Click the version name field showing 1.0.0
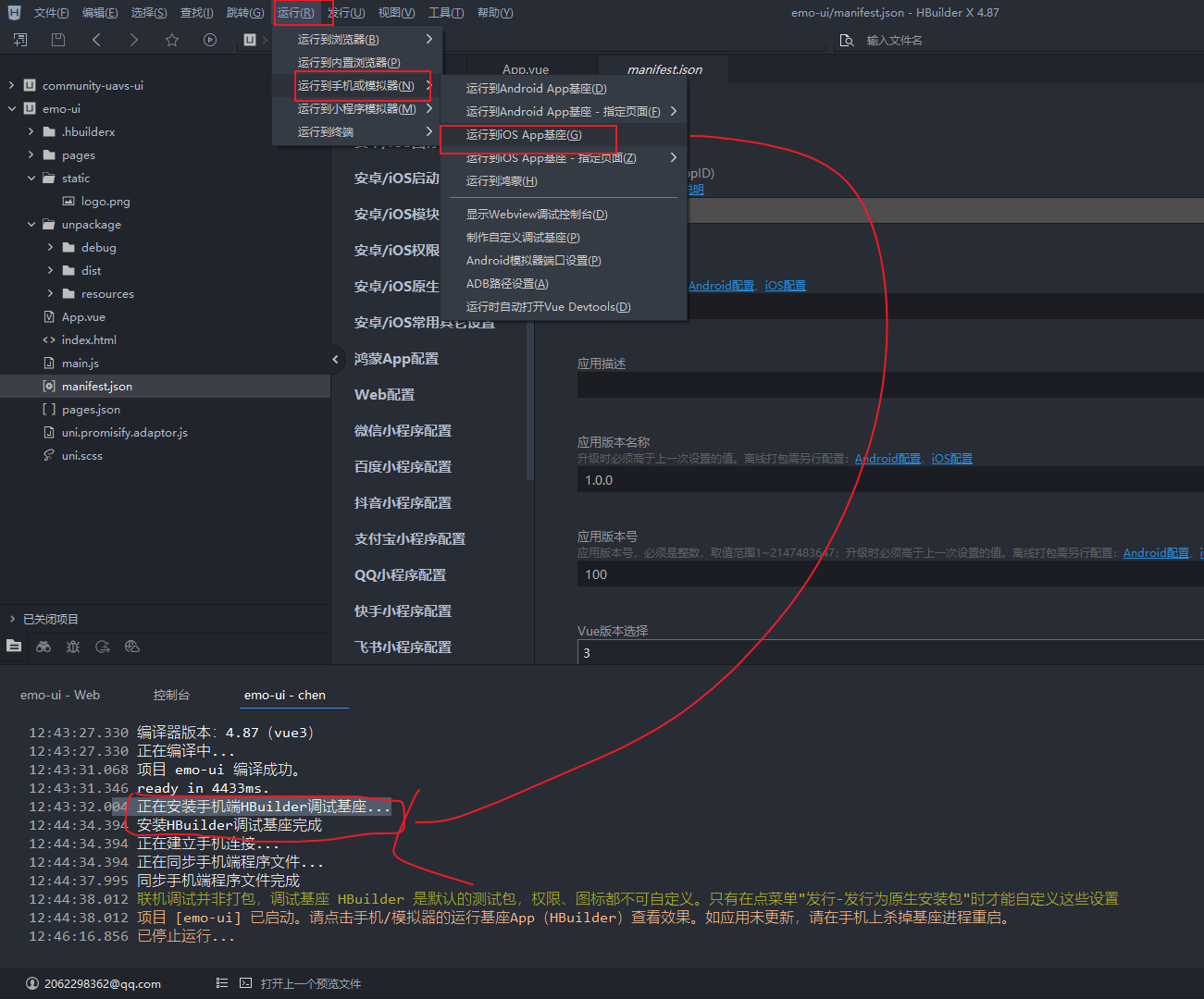 coord(890,480)
